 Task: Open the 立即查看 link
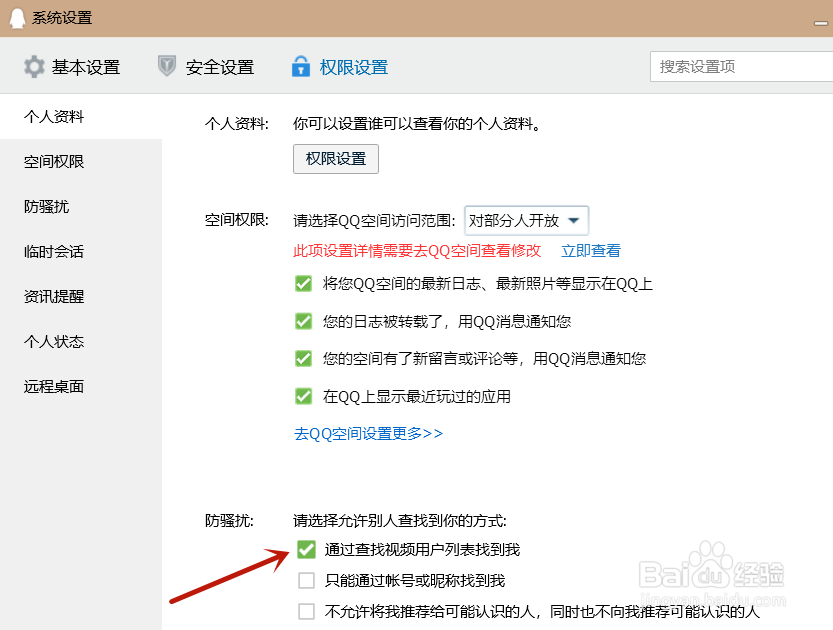[591, 251]
